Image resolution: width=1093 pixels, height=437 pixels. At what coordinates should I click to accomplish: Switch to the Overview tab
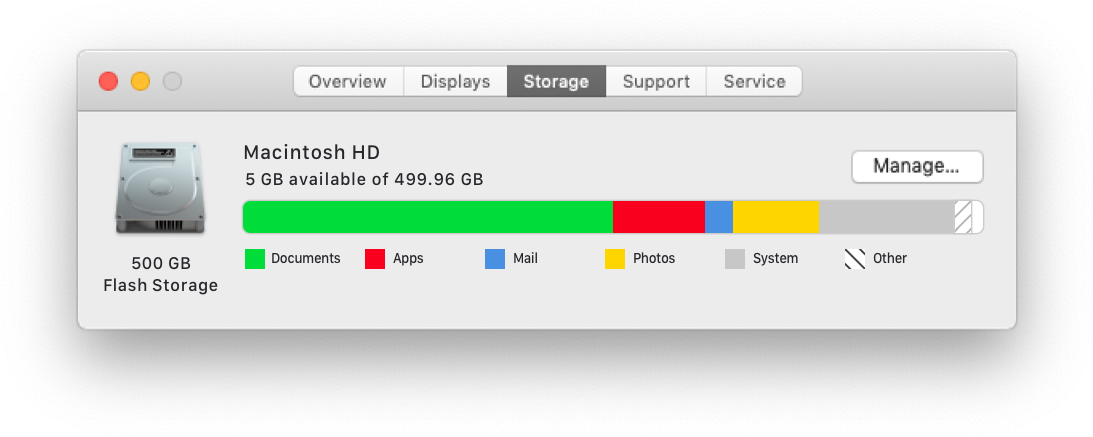coord(348,82)
